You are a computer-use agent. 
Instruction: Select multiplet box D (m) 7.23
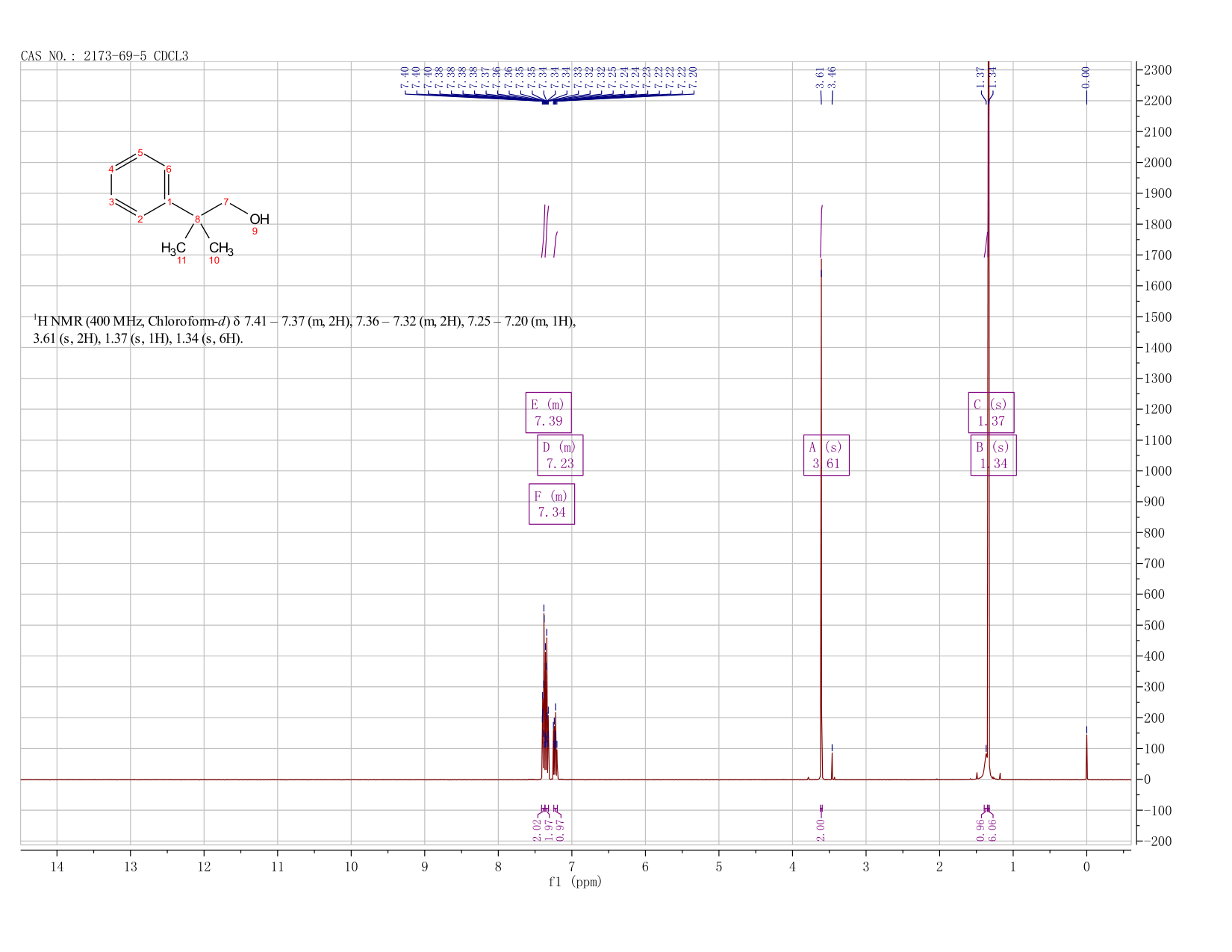pos(560,455)
